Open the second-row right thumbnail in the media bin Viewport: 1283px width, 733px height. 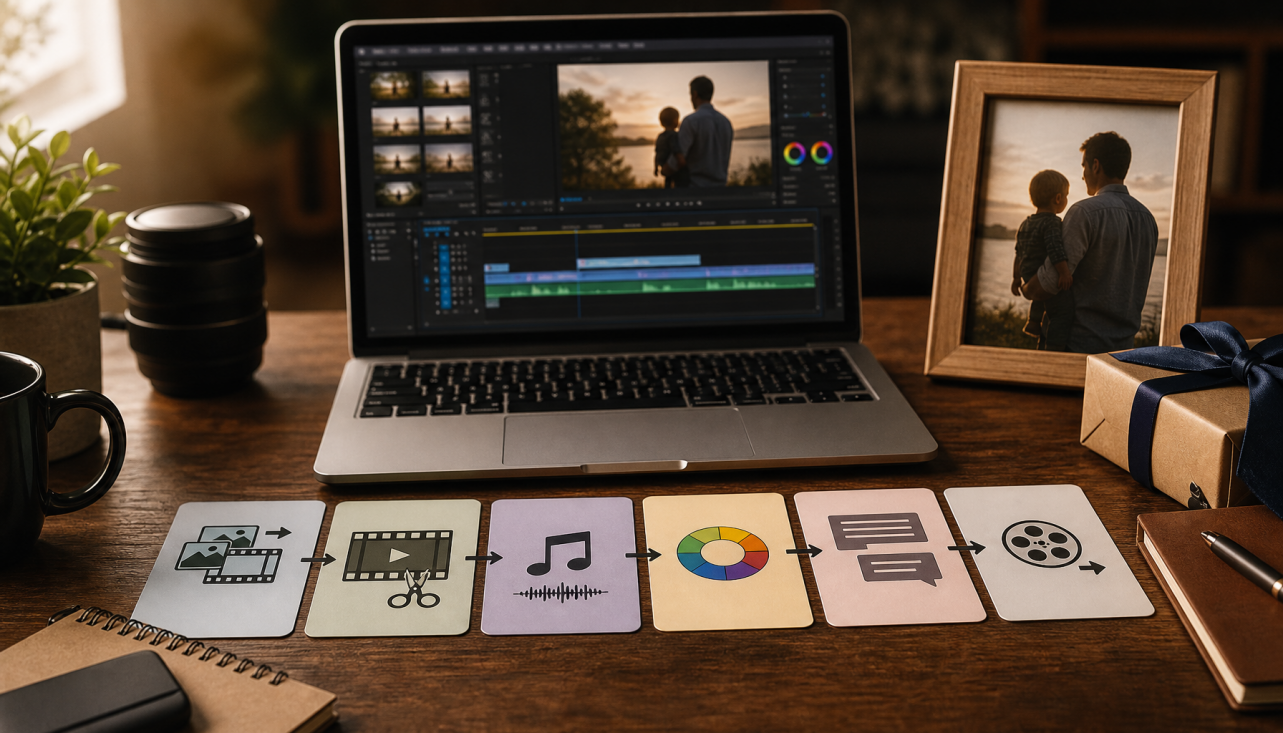coord(447,120)
